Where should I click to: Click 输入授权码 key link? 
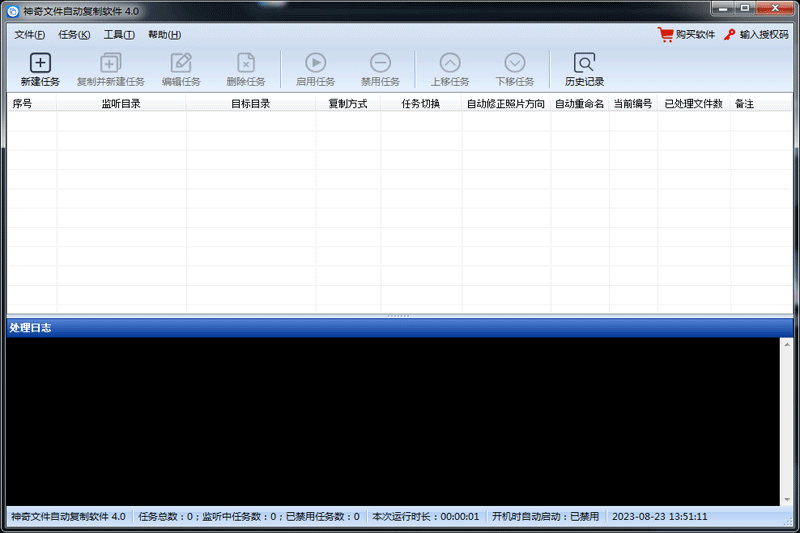pos(756,35)
